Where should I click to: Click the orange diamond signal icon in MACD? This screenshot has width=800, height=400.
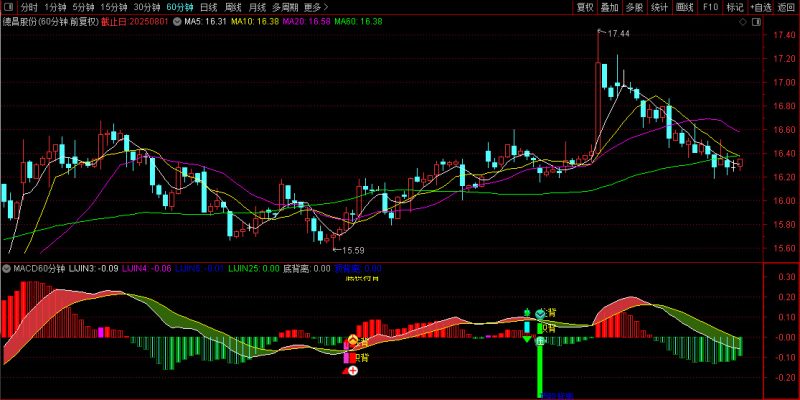pyautogui.click(x=352, y=341)
